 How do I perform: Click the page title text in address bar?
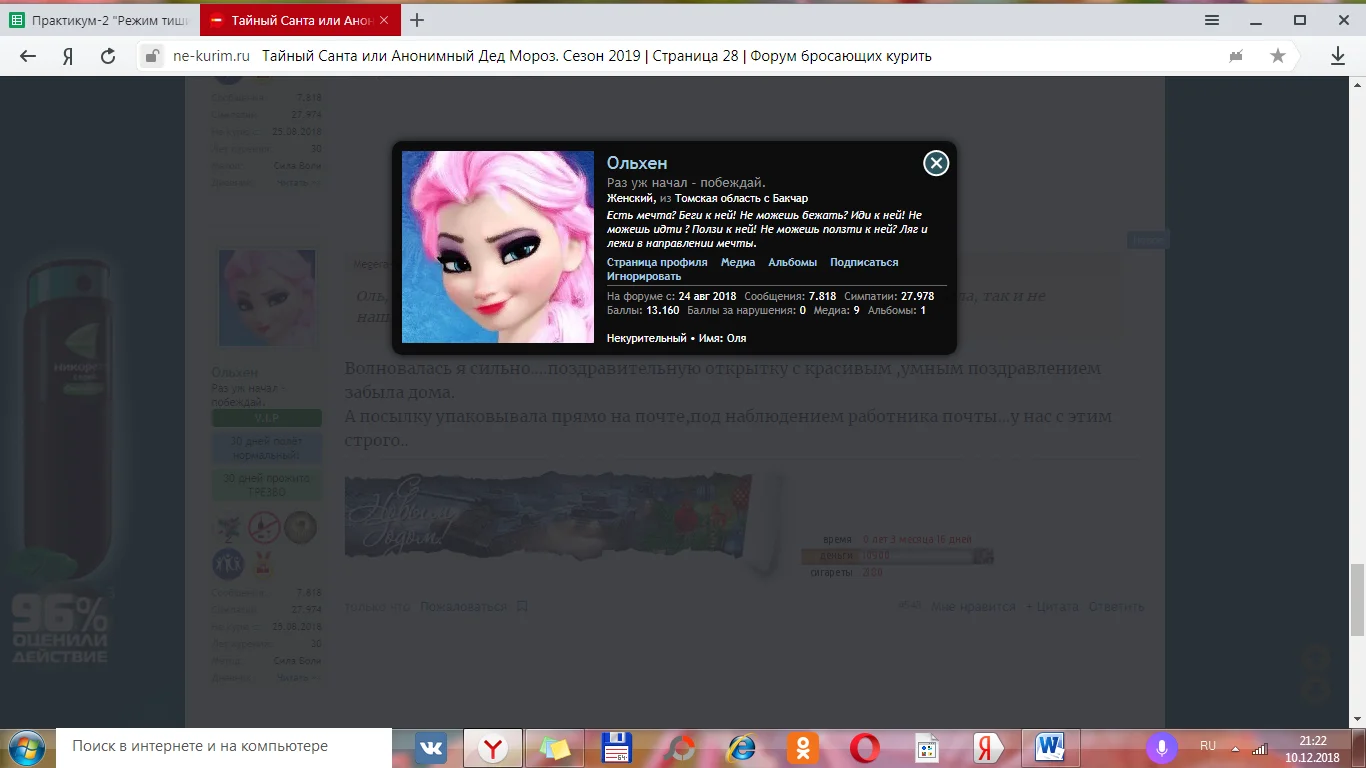click(x=597, y=56)
